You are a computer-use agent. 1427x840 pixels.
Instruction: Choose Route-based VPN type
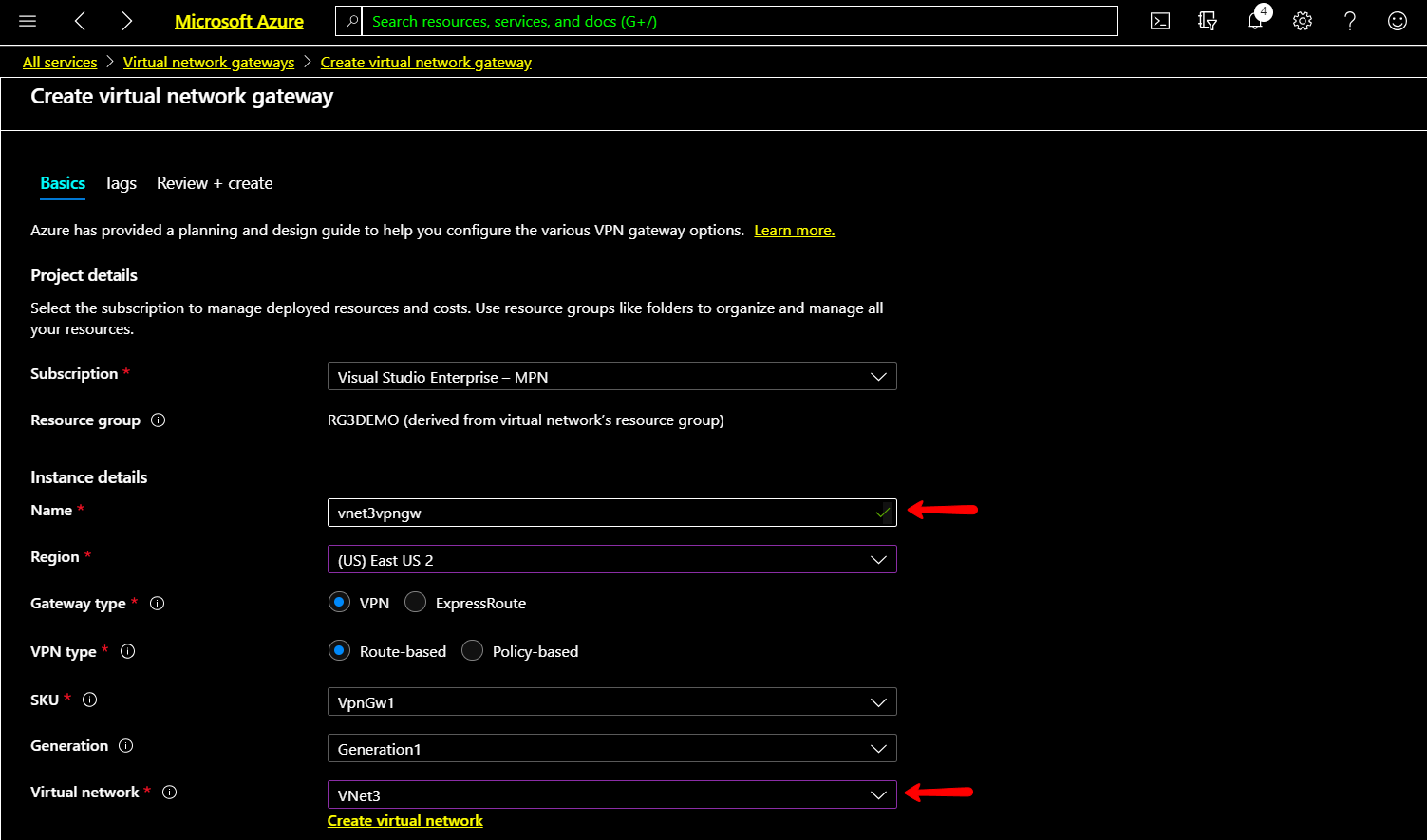[x=339, y=651]
